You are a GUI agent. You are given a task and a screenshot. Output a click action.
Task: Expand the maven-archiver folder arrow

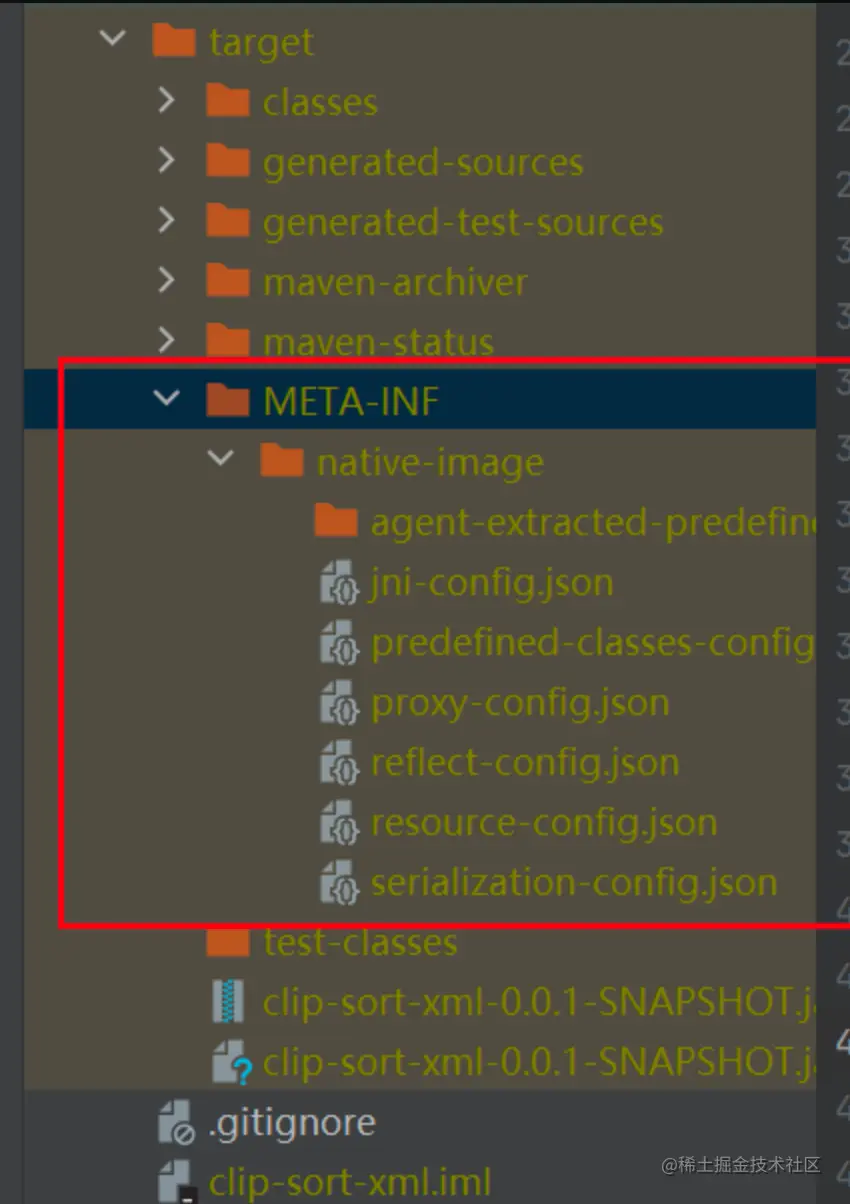pyautogui.click(x=167, y=280)
